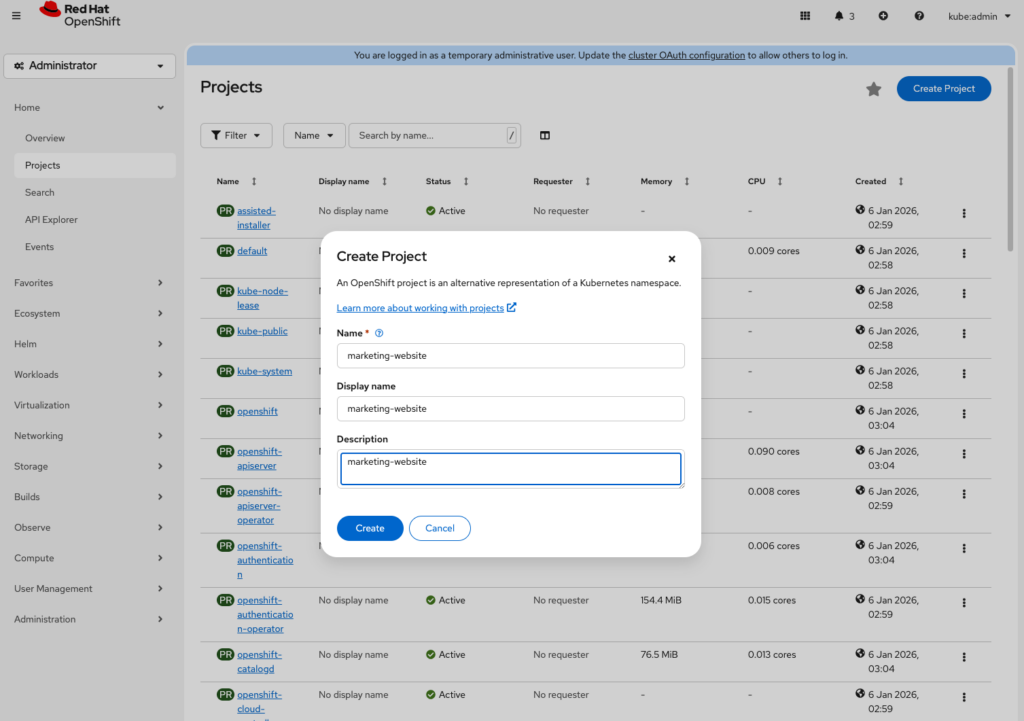Select API Explorer in the sidebar

[x=51, y=220]
